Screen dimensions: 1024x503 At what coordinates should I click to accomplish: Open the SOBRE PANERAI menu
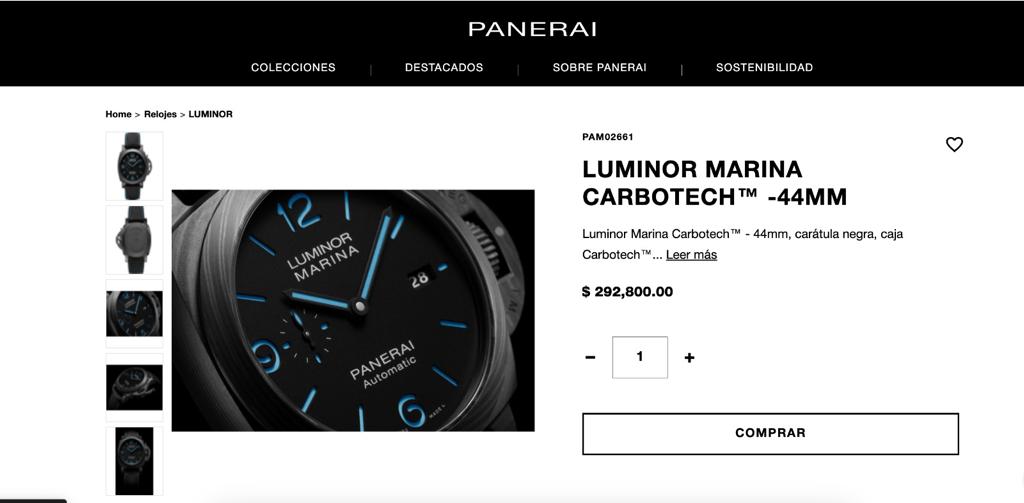coord(600,67)
